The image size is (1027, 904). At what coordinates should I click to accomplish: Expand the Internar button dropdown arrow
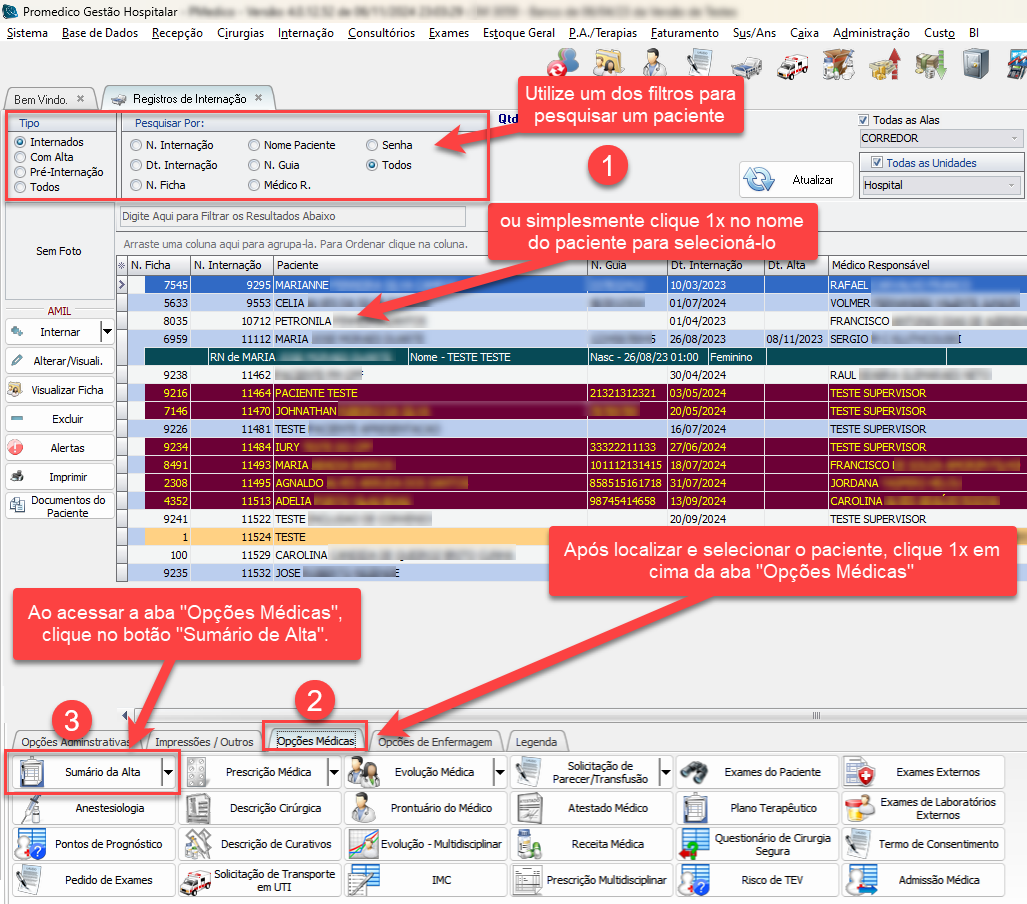click(106, 331)
